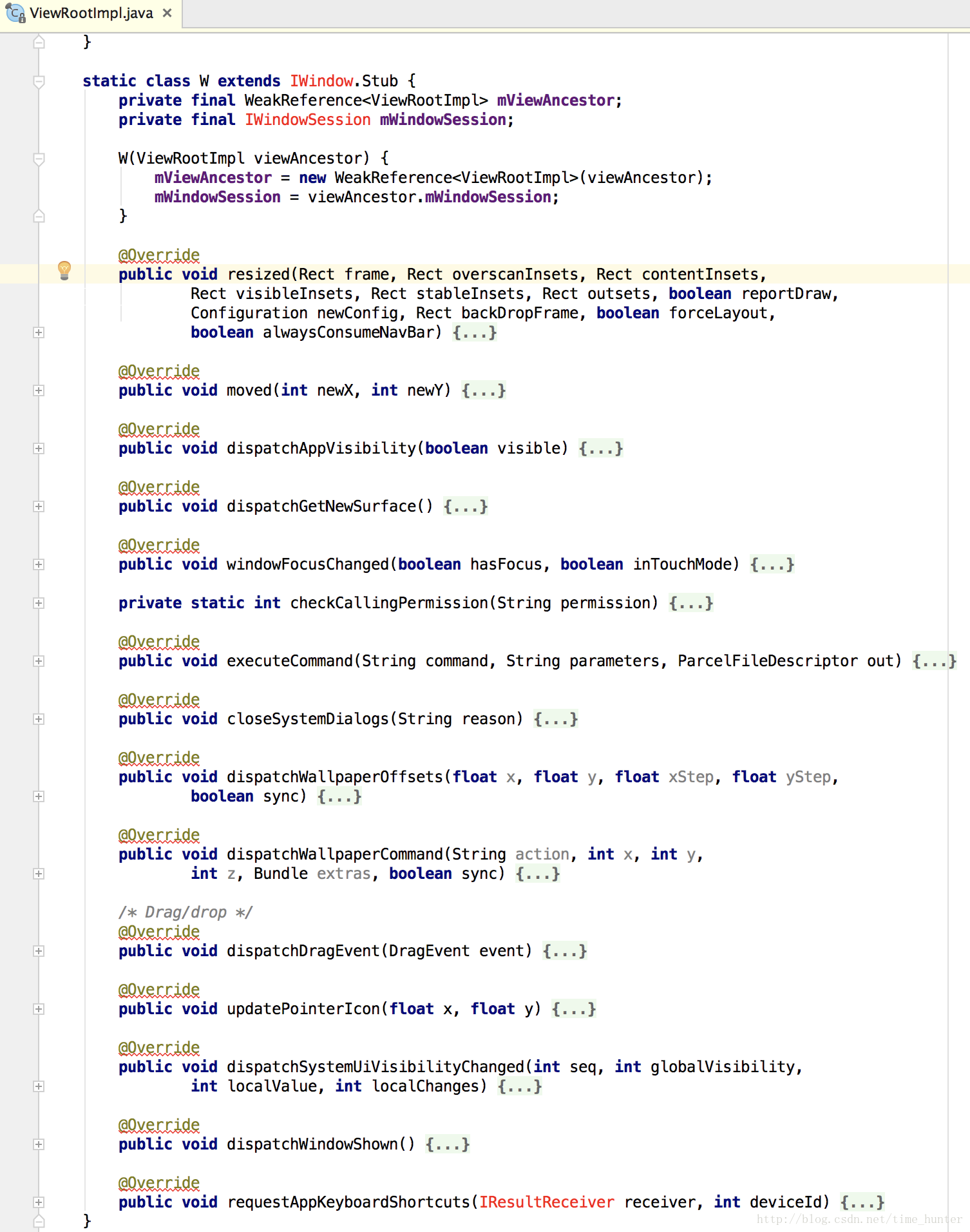The image size is (970, 1232).
Task: Click folded {...} body of moved method
Action: point(484,390)
